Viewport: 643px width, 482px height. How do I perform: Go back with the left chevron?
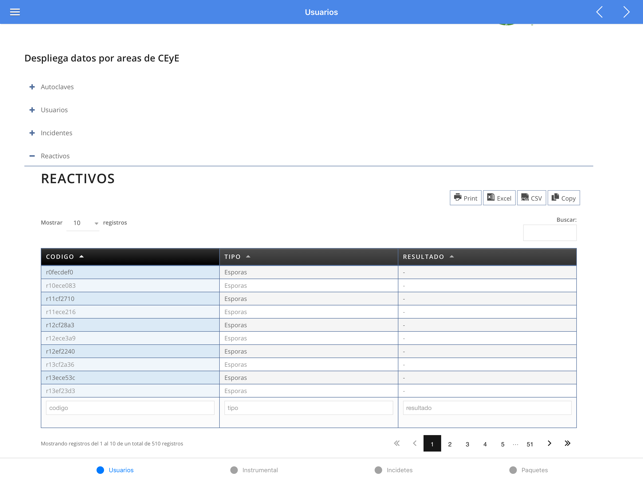click(600, 12)
